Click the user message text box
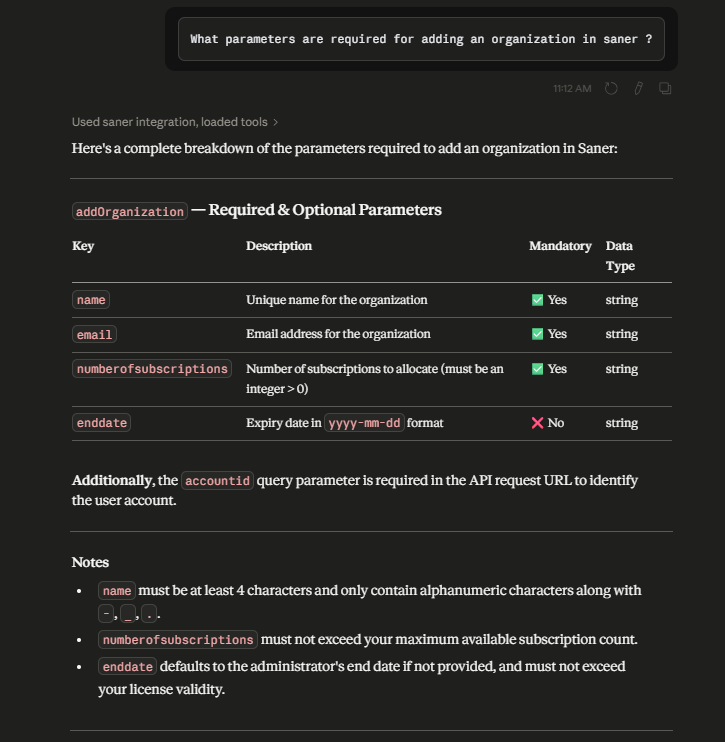 pos(421,39)
